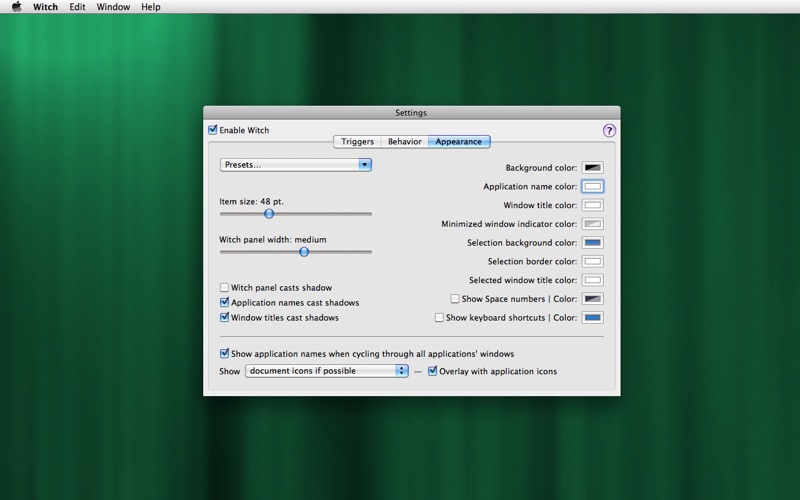This screenshot has height=500, width=800.
Task: Disable the Enable Witch checkbox
Action: click(213, 130)
